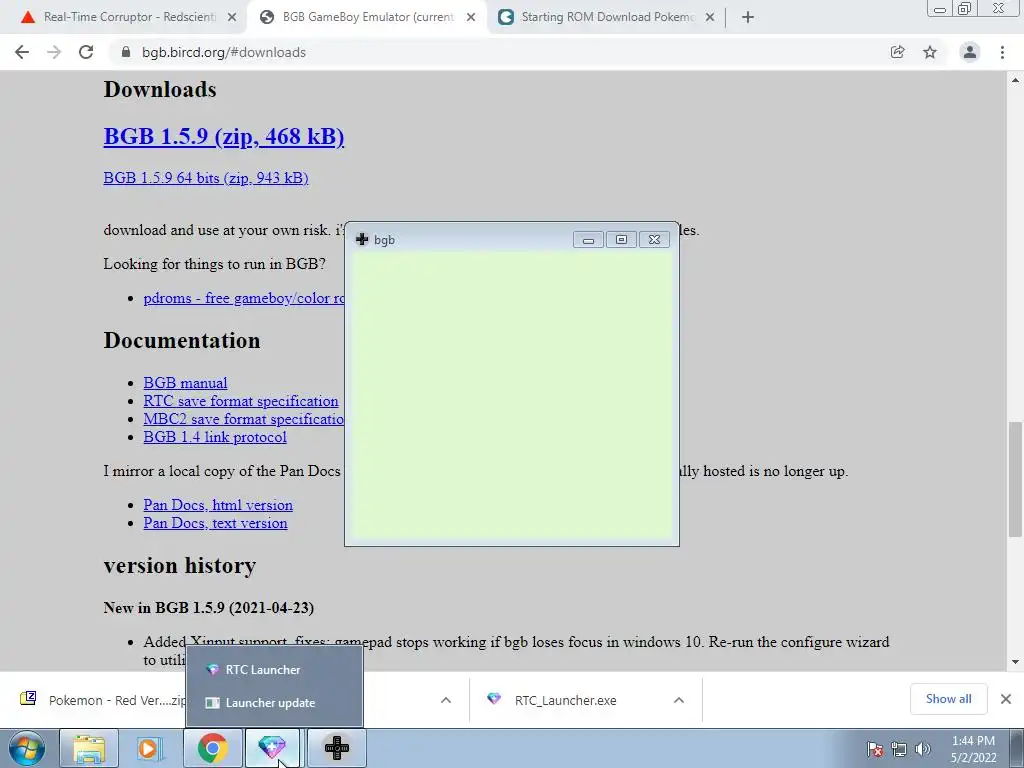Download BGB 1.5.9 64 bits zip
This screenshot has height=768, width=1024.
coord(206,178)
